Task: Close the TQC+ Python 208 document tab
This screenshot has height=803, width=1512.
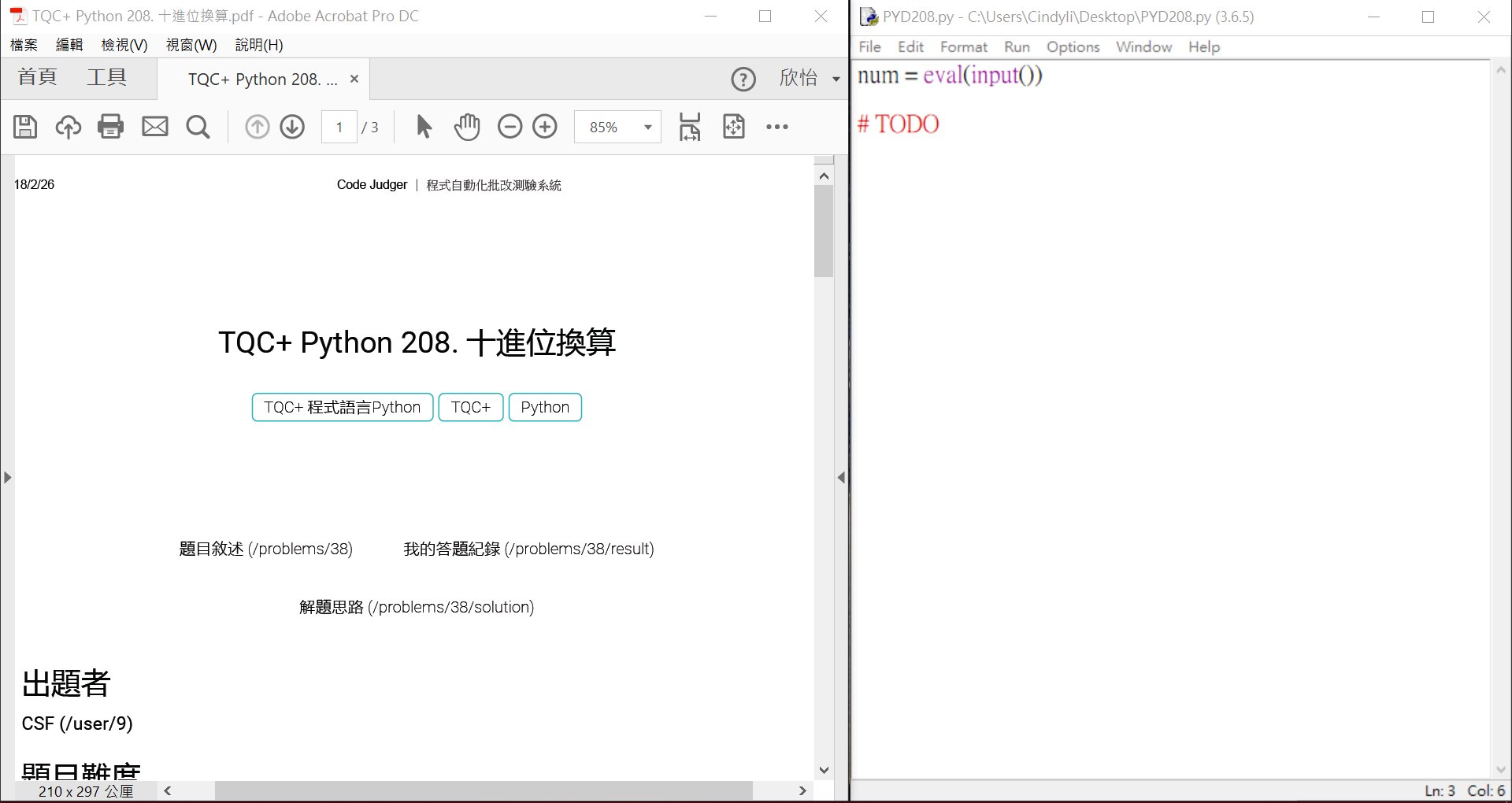Action: pos(354,79)
